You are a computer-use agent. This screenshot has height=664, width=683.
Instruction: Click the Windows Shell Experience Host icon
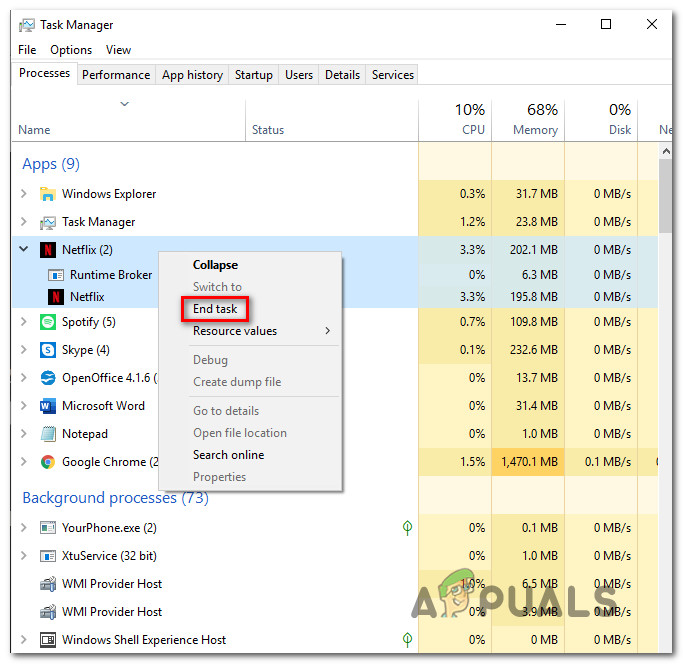[47, 640]
